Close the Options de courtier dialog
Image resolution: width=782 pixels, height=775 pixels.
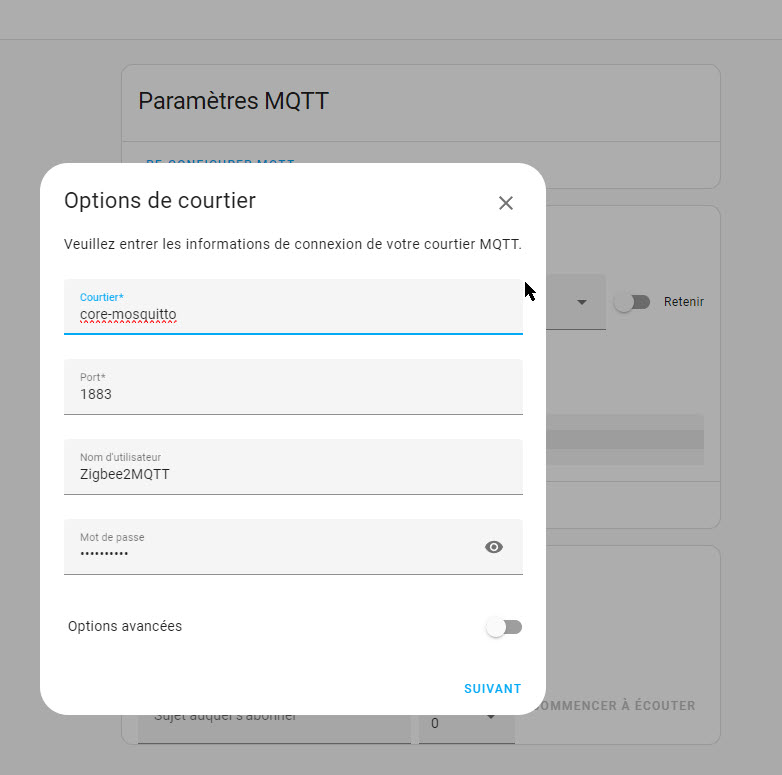(x=506, y=203)
